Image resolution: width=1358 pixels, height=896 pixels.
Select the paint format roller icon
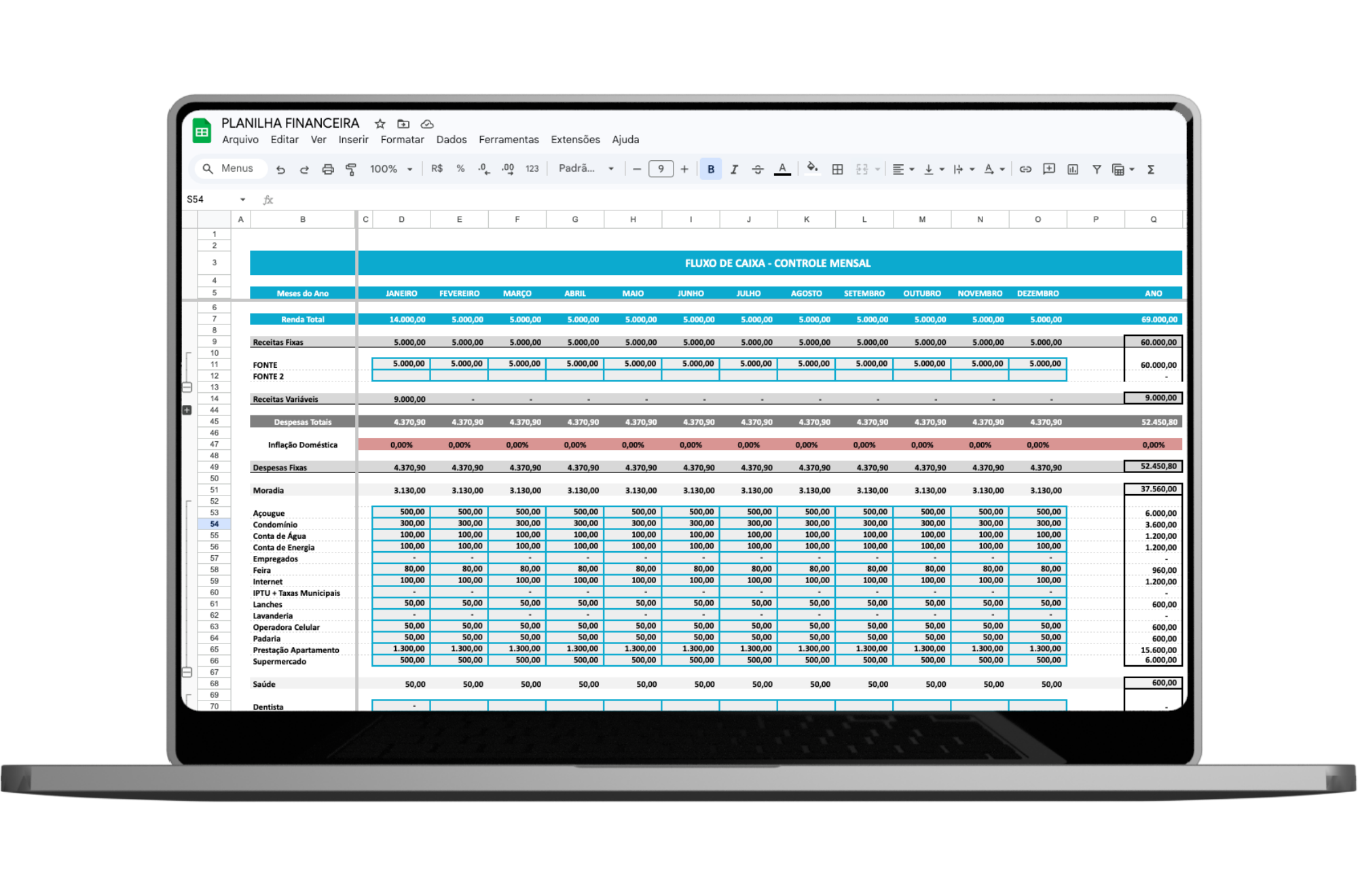click(351, 170)
